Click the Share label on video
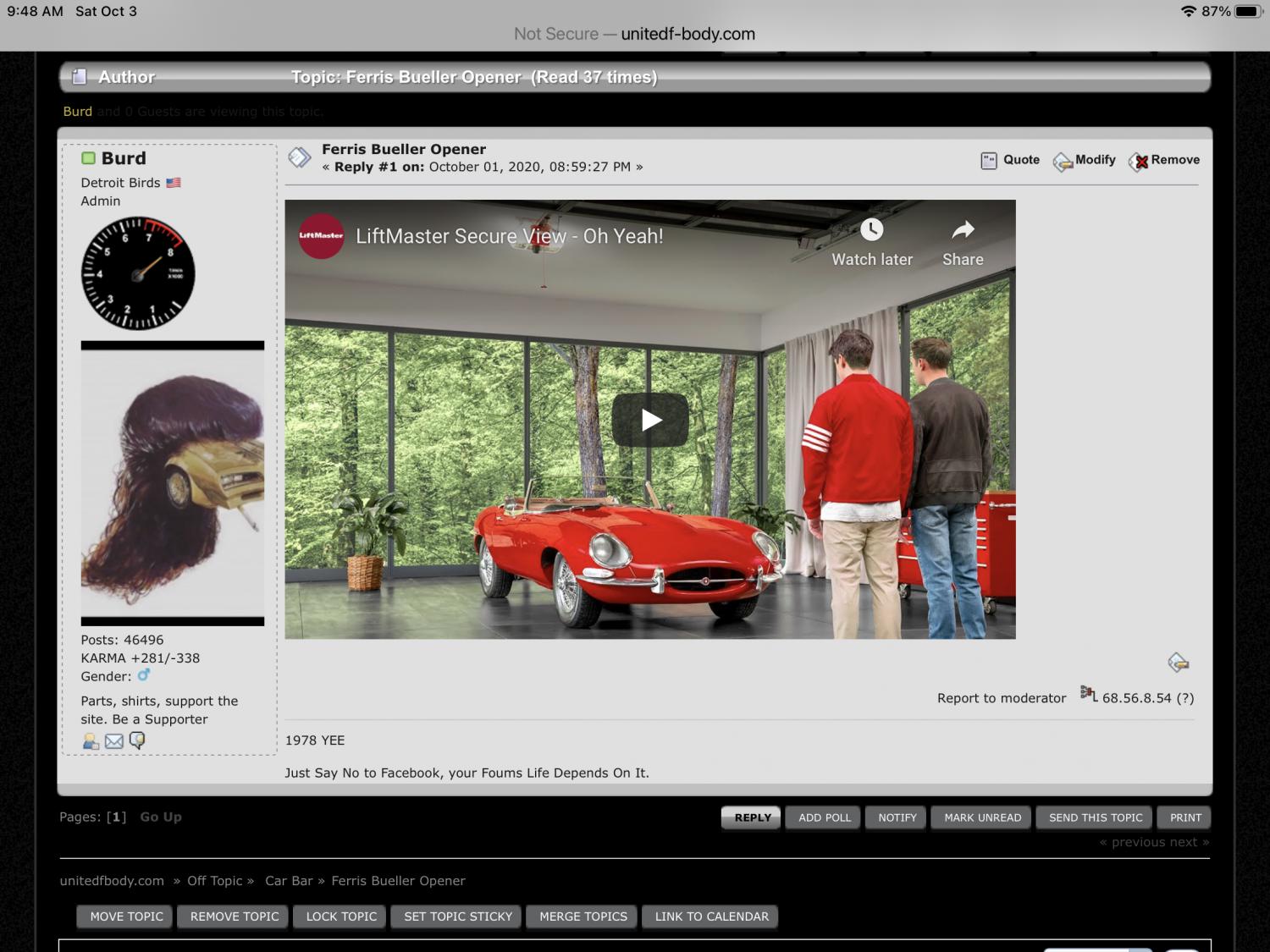Image resolution: width=1270 pixels, height=952 pixels. pos(963,260)
